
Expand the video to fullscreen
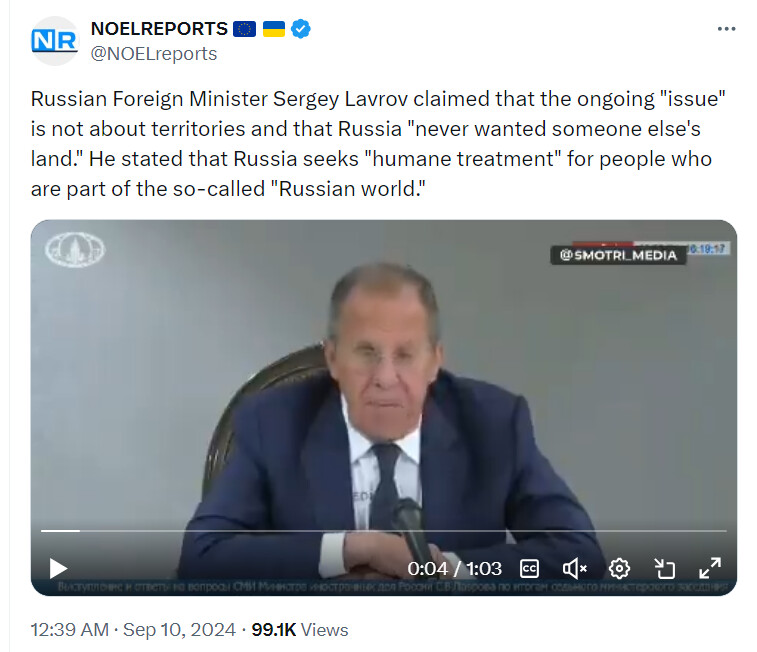pos(710,568)
